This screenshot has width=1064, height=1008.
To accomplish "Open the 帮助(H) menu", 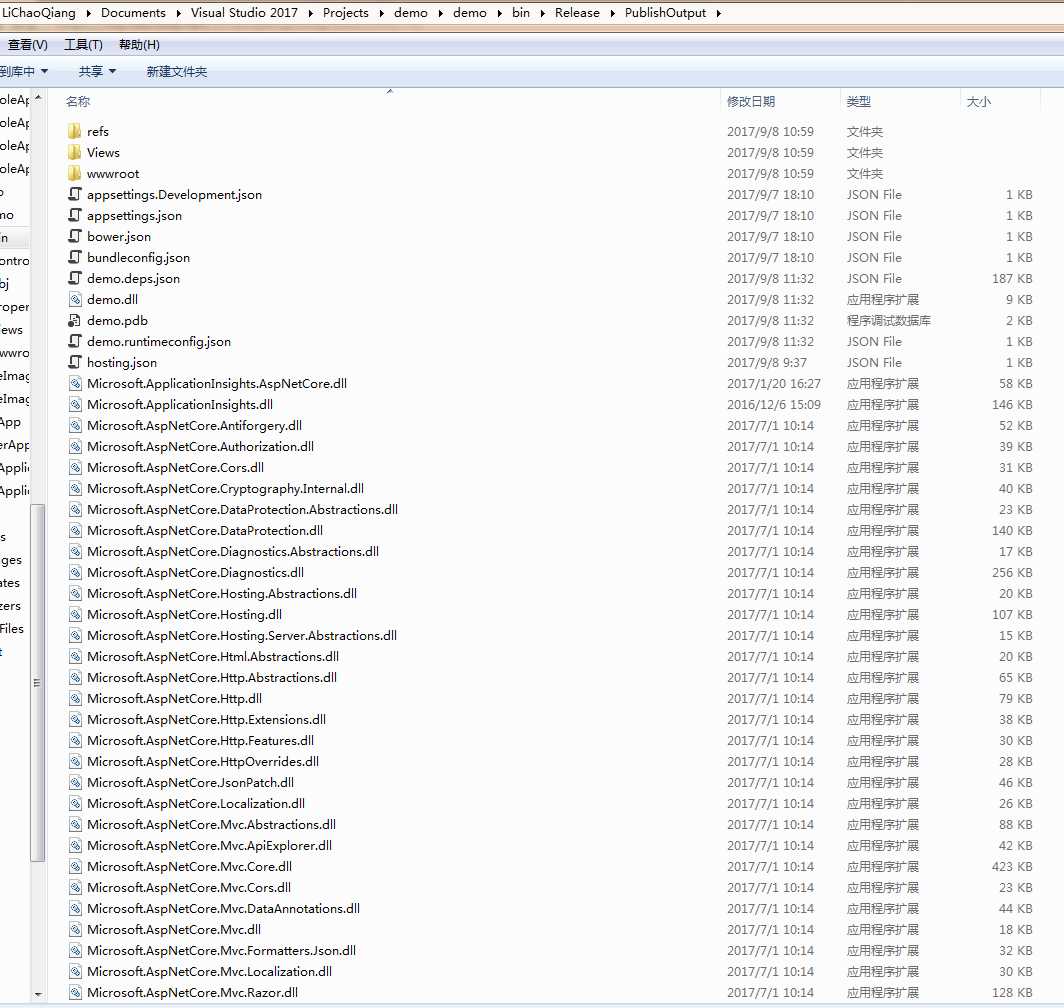I will pos(139,45).
